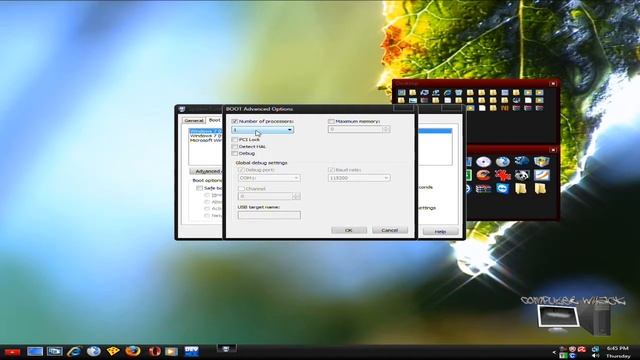640x360 pixels.
Task: Open the colored bars icon beside TeamViewer
Action: click(483, 188)
